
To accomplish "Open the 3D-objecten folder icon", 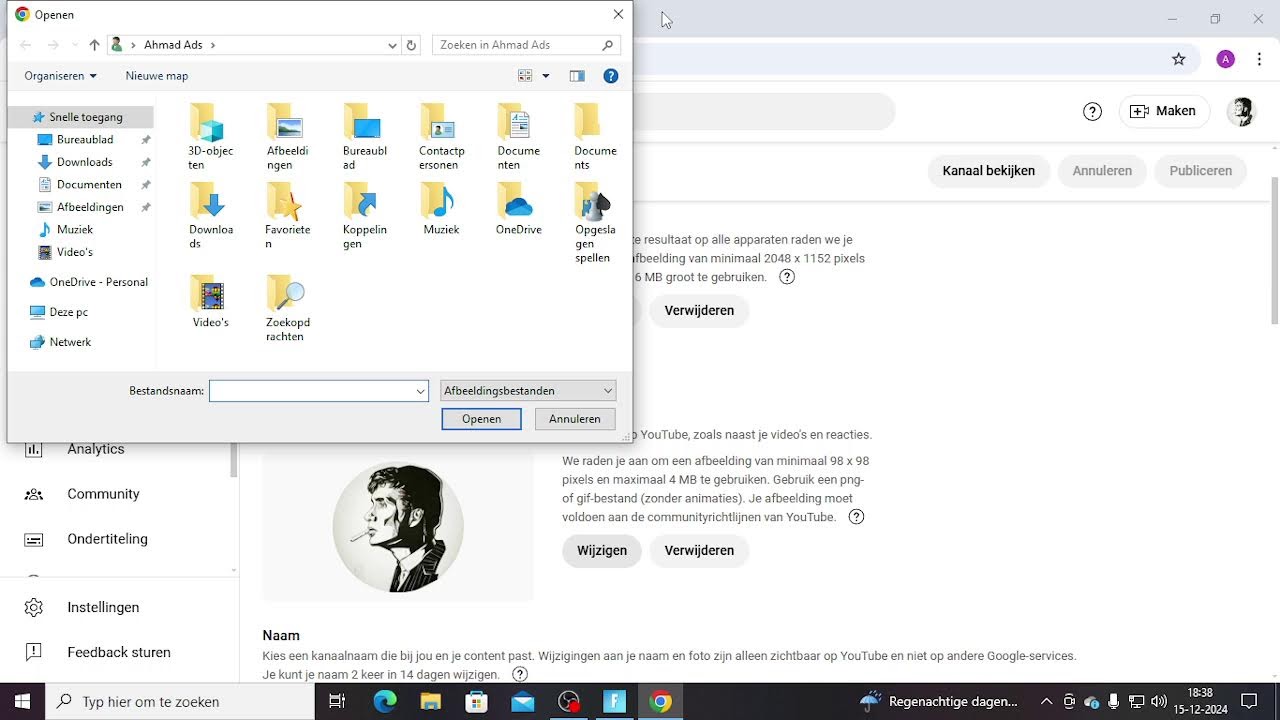I will point(210,122).
